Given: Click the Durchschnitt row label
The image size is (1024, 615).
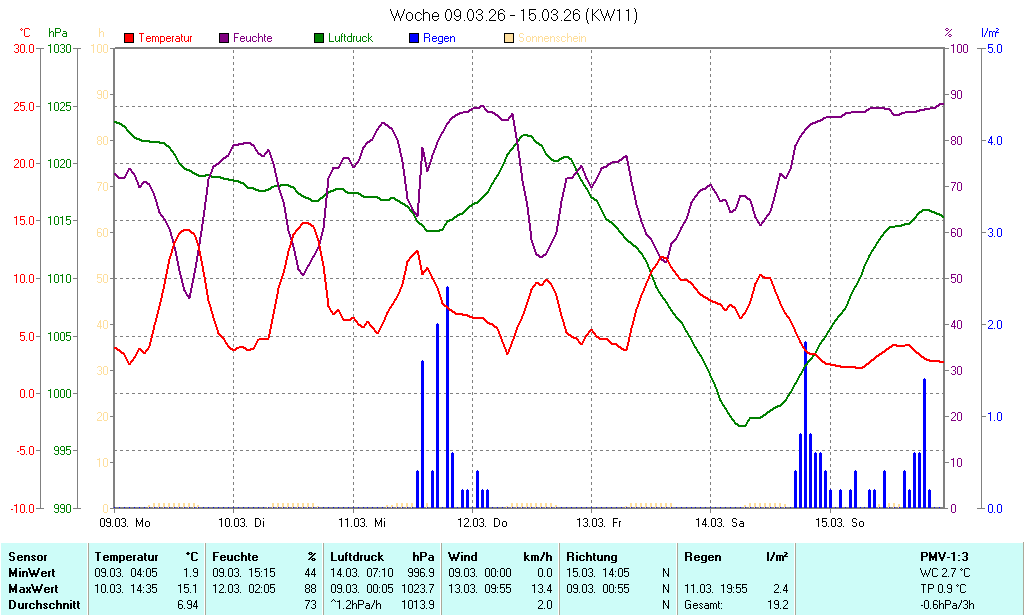Looking at the screenshot, I should pos(42,604).
